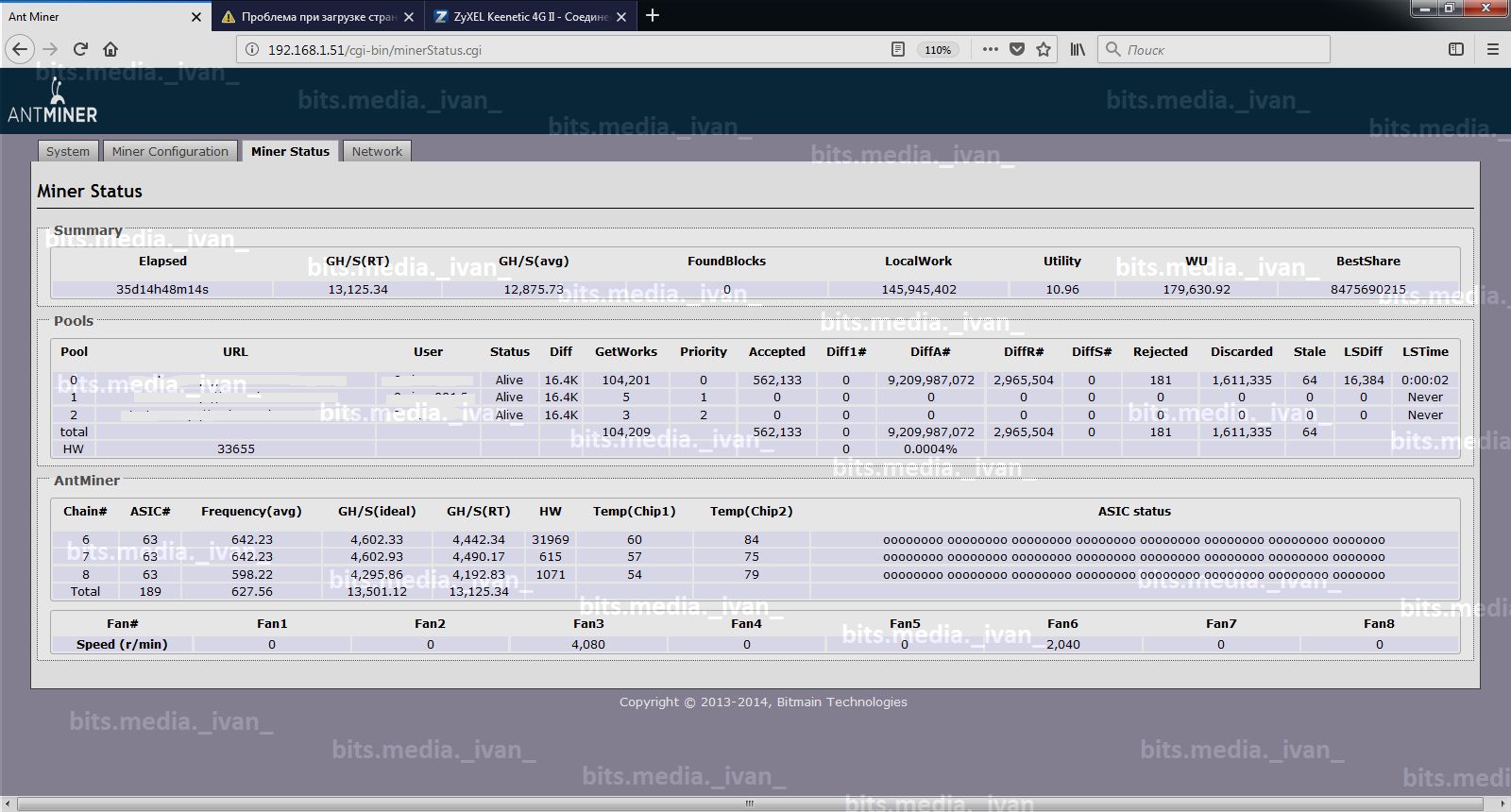This screenshot has width=1511, height=812.
Task: Save the page to Pocket
Action: coord(1017,49)
